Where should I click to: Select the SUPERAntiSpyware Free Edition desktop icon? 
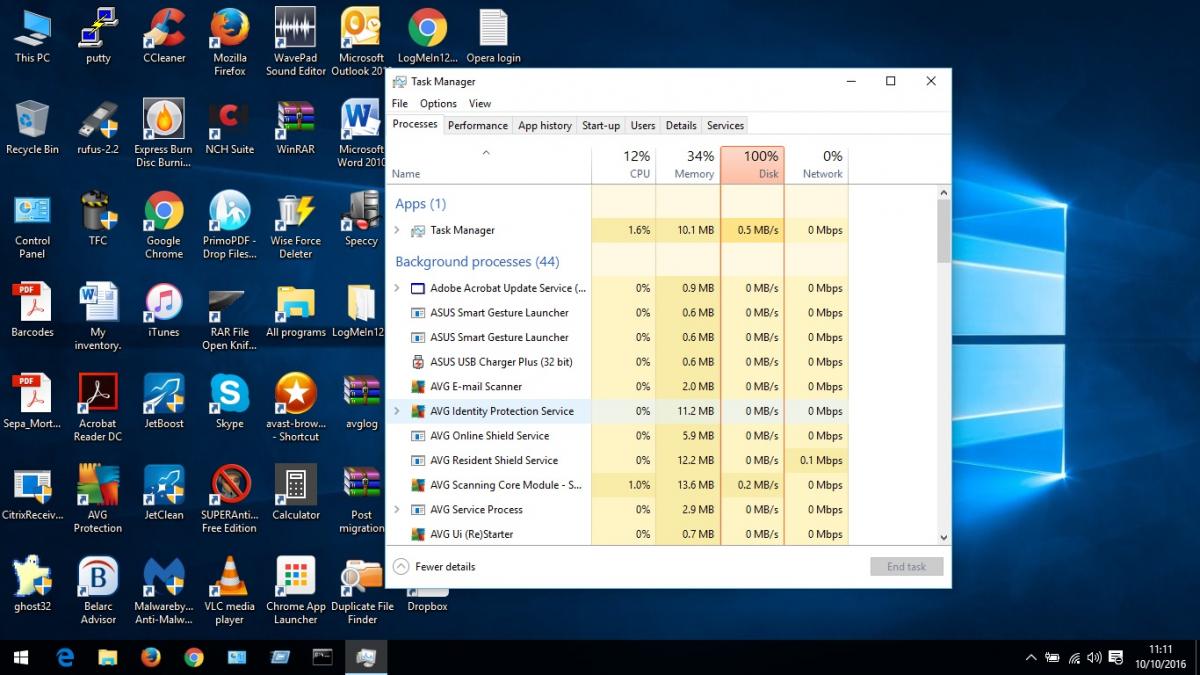coord(230,499)
